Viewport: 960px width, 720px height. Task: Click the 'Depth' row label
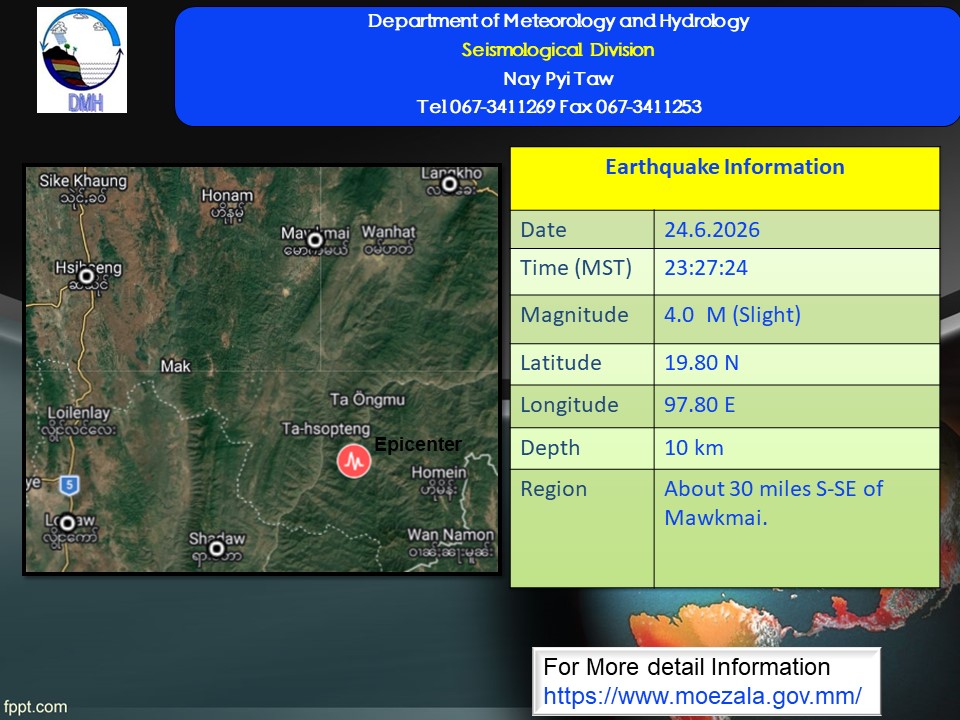pos(550,448)
